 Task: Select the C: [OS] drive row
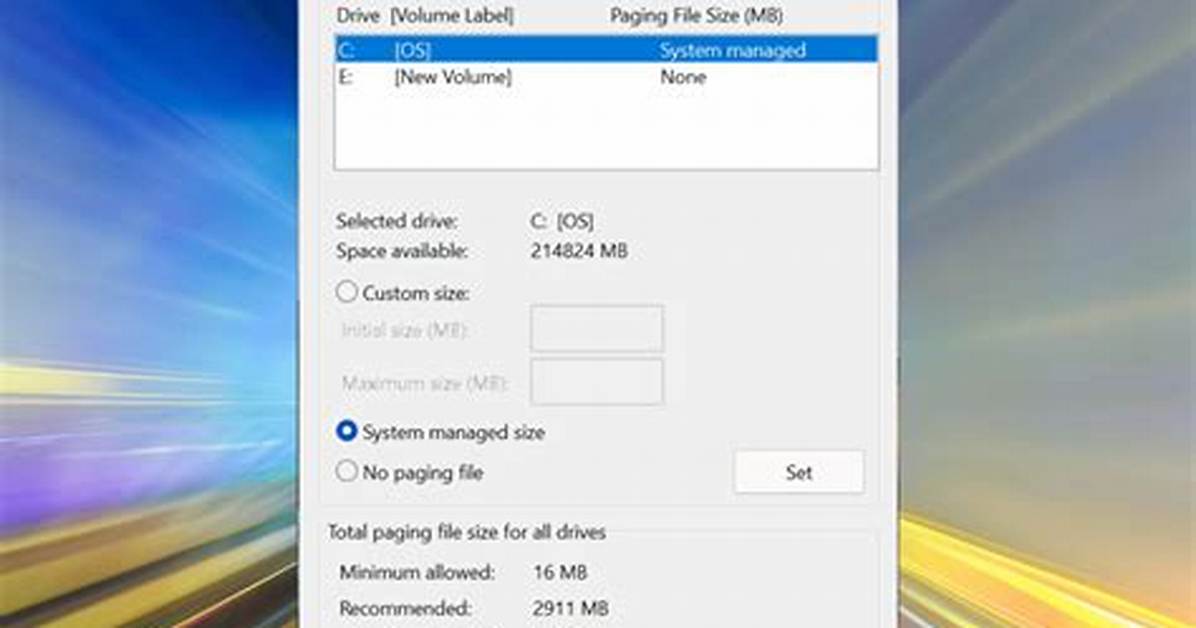click(606, 50)
